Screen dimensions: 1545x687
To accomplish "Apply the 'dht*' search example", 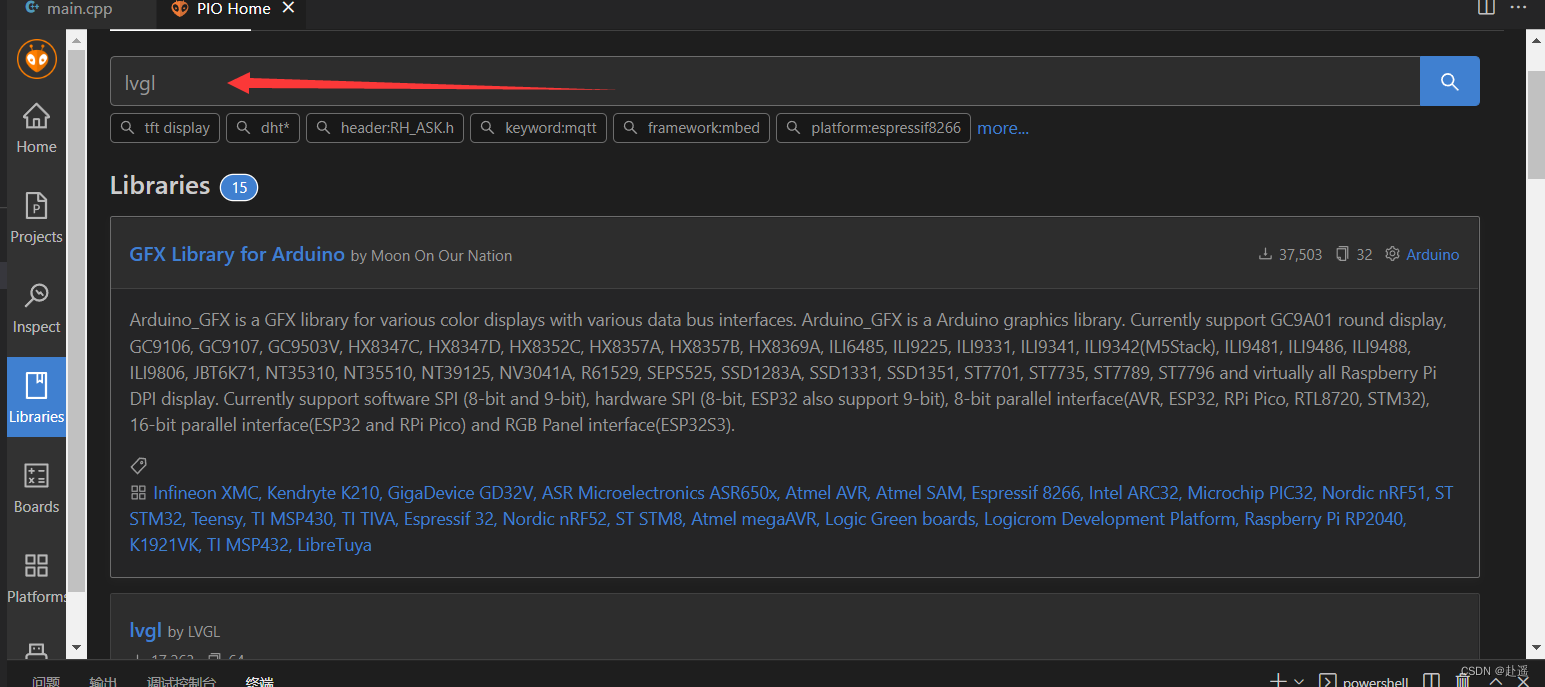I will coord(263,128).
